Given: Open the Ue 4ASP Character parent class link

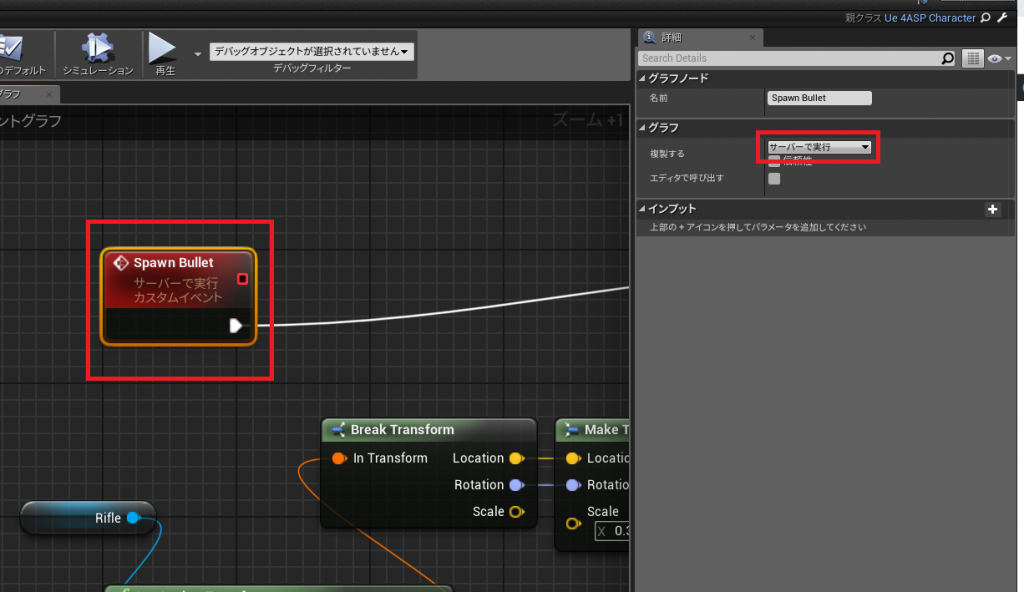Looking at the screenshot, I should [x=930, y=17].
